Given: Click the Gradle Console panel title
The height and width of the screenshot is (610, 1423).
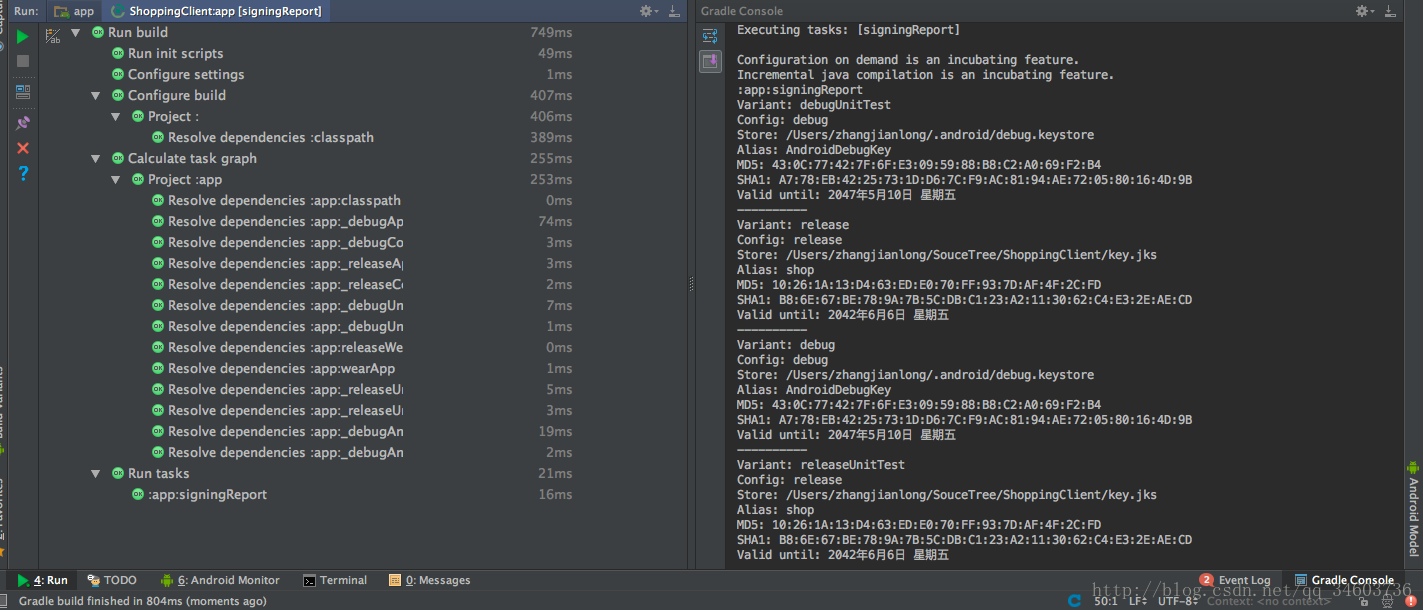Looking at the screenshot, I should click(x=742, y=11).
